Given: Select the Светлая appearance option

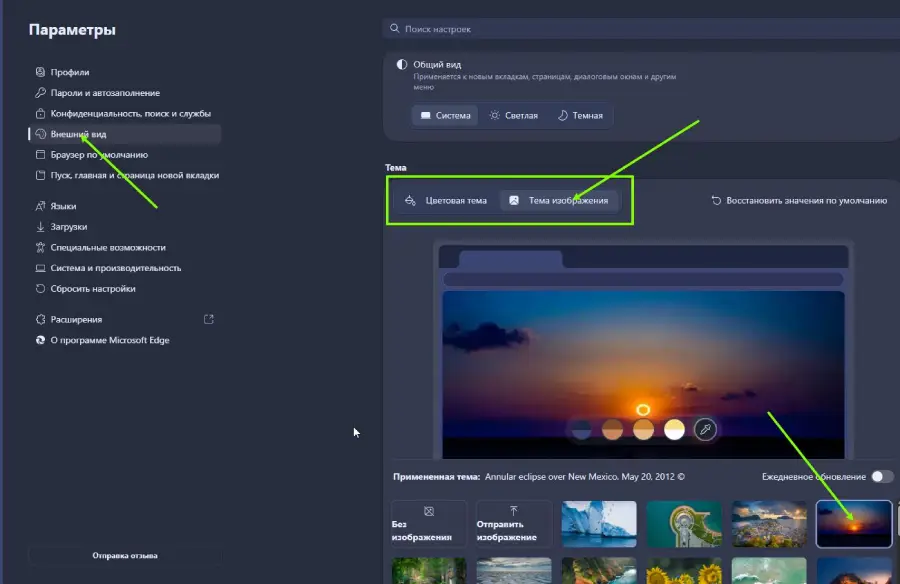Looking at the screenshot, I should [513, 115].
